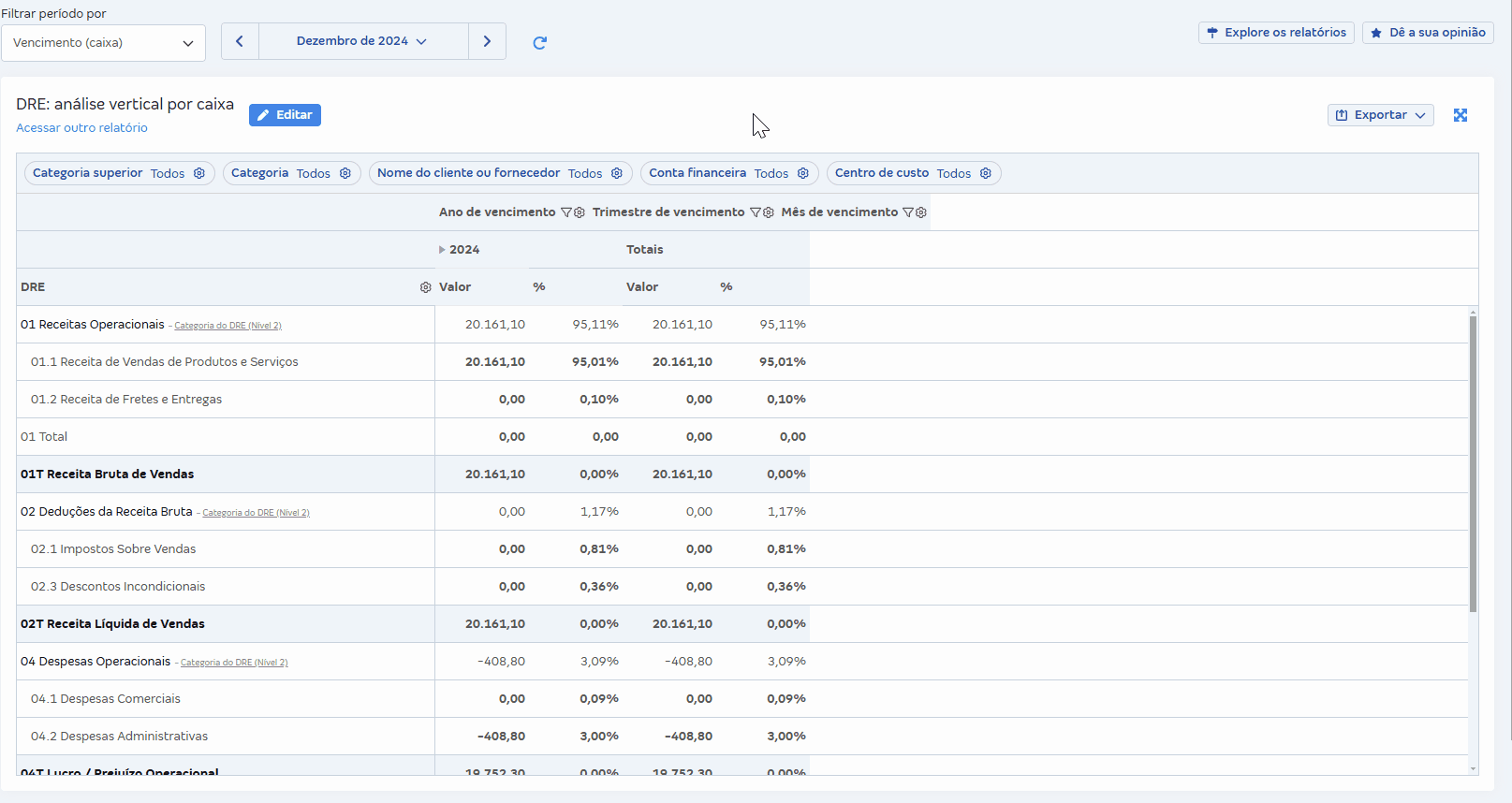This screenshot has width=1512, height=803.
Task: Open gear settings for Trimestre de vencimento
Action: (x=769, y=212)
